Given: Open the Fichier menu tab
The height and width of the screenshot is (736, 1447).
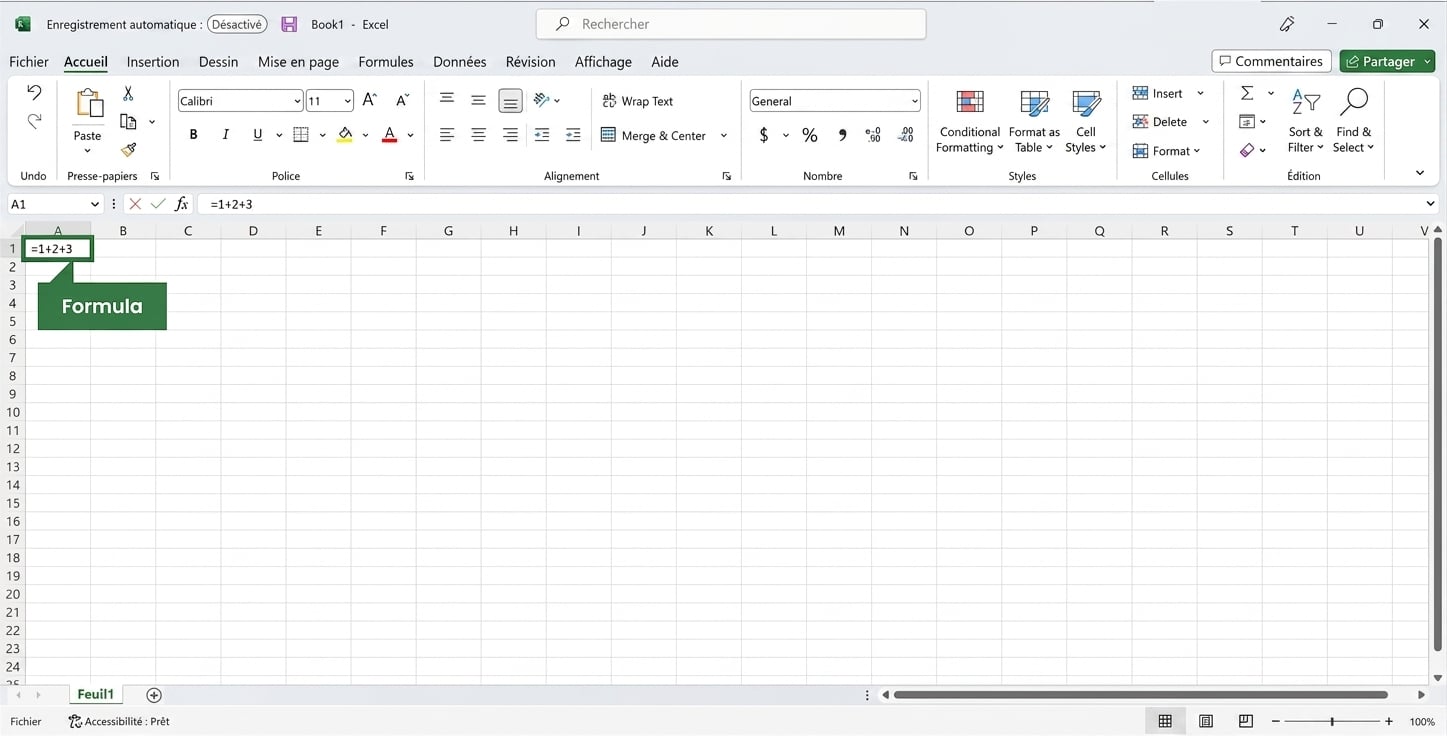Looking at the screenshot, I should coord(29,61).
